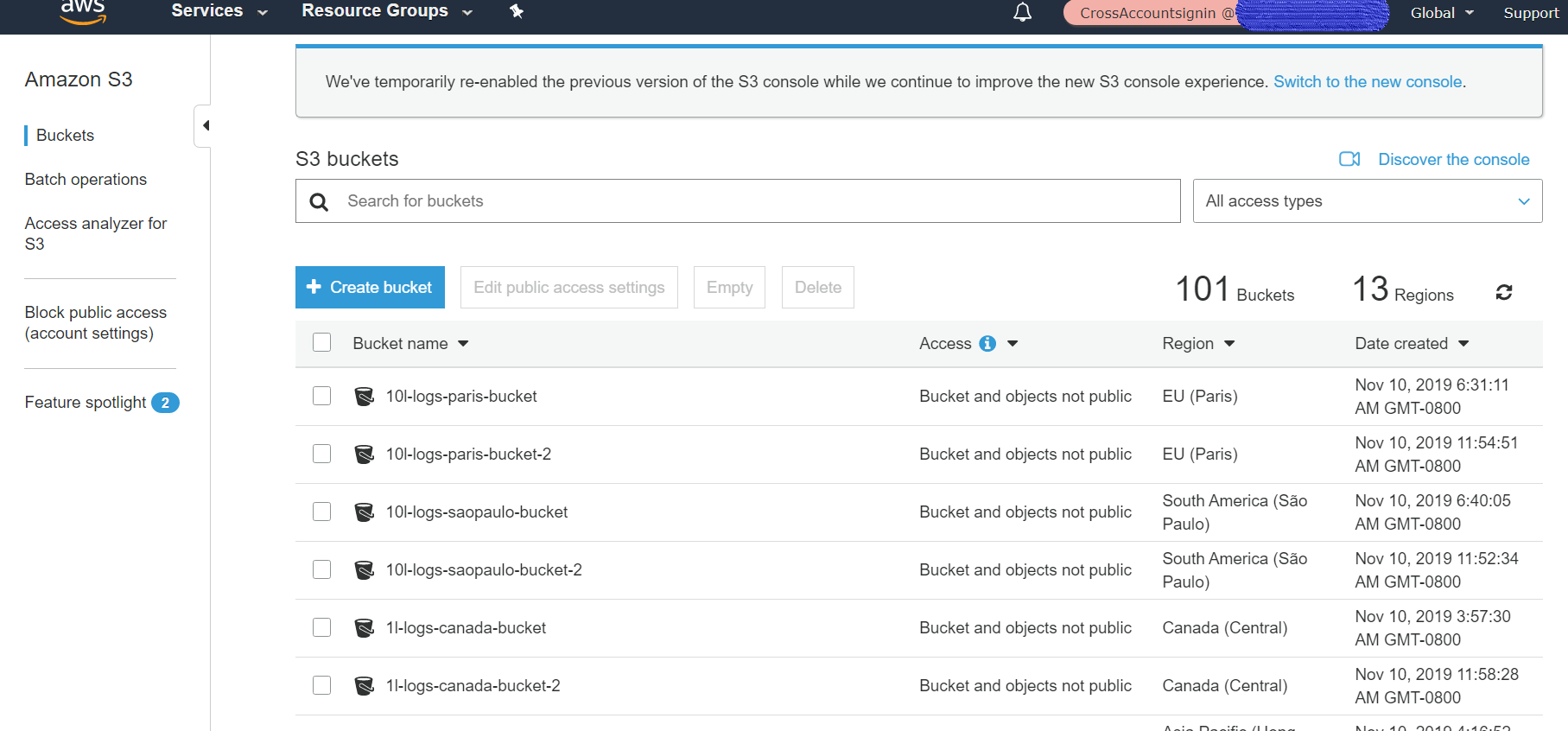Viewport: 1568px width, 731px height.
Task: Tick the checkbox for 1l-logs-canada-bucket-2
Action: point(322,685)
